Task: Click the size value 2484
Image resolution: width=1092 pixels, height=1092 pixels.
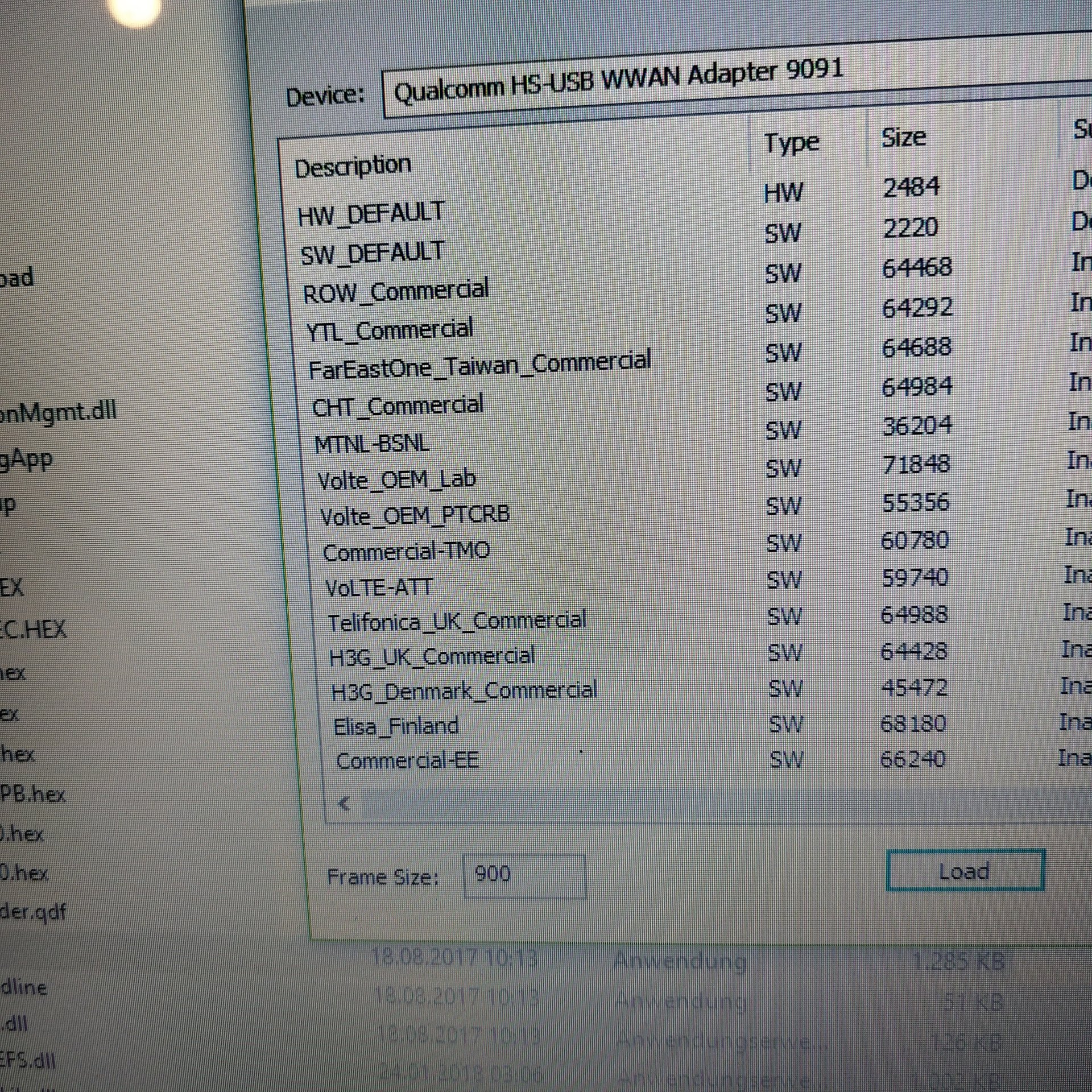Action: pos(911,187)
